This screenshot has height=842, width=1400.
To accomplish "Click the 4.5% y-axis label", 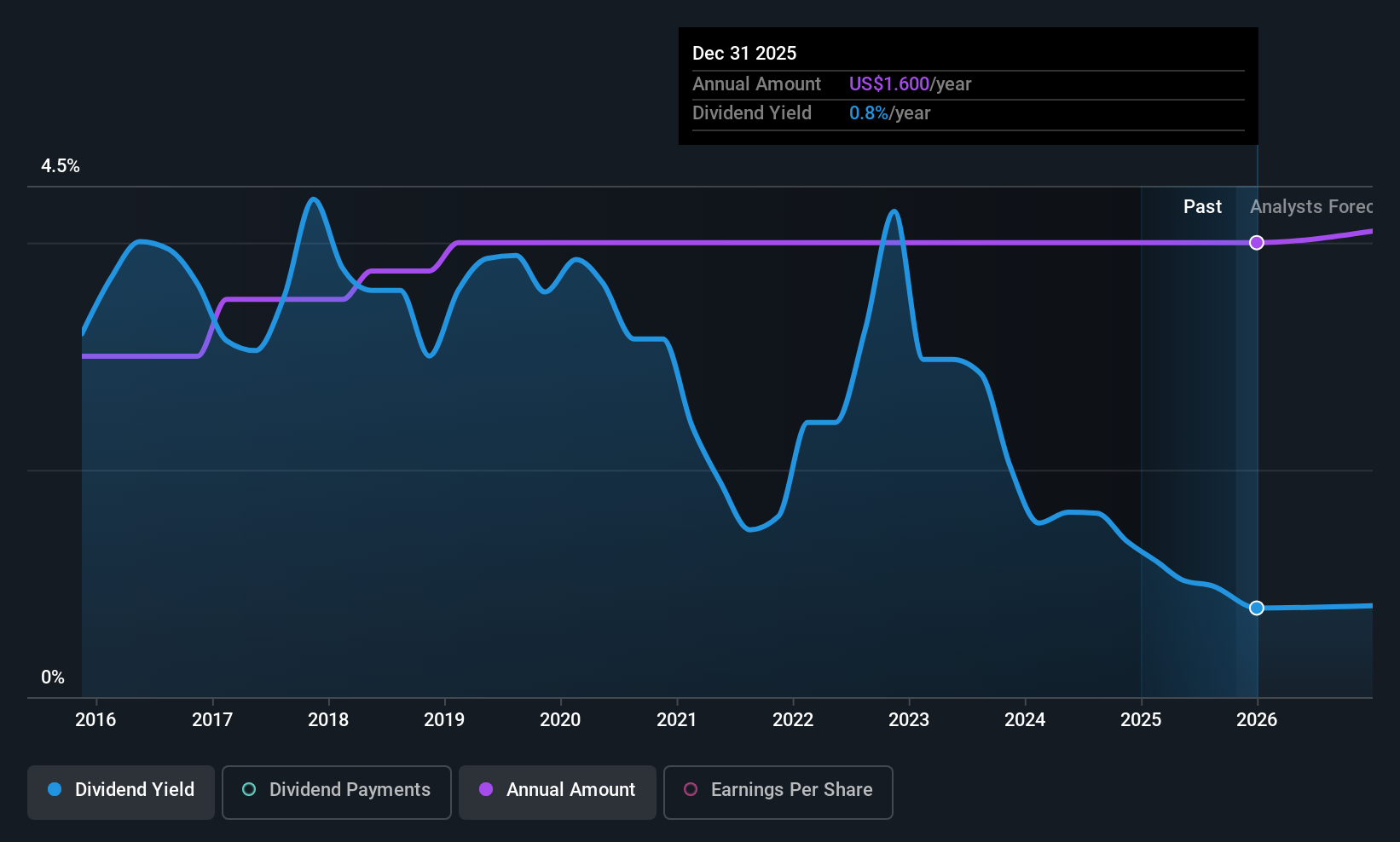I will pyautogui.click(x=61, y=166).
